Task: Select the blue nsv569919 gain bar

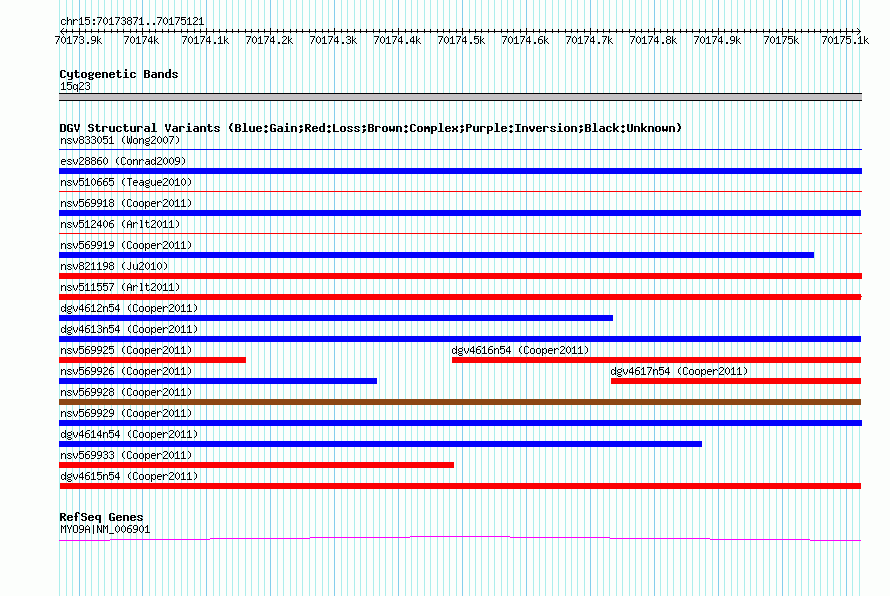Action: tap(436, 255)
